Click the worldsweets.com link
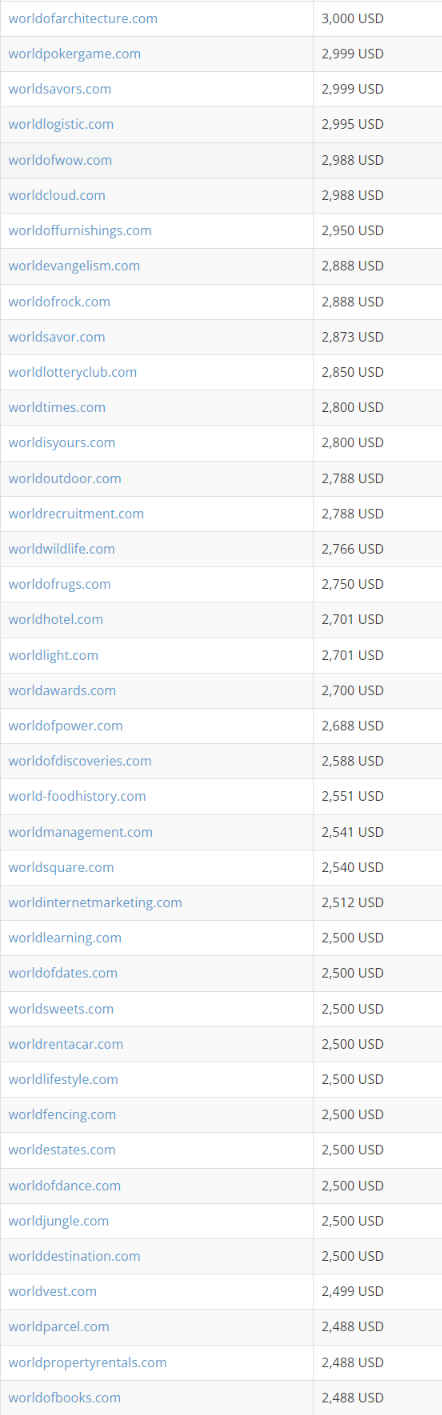 click(x=61, y=1009)
